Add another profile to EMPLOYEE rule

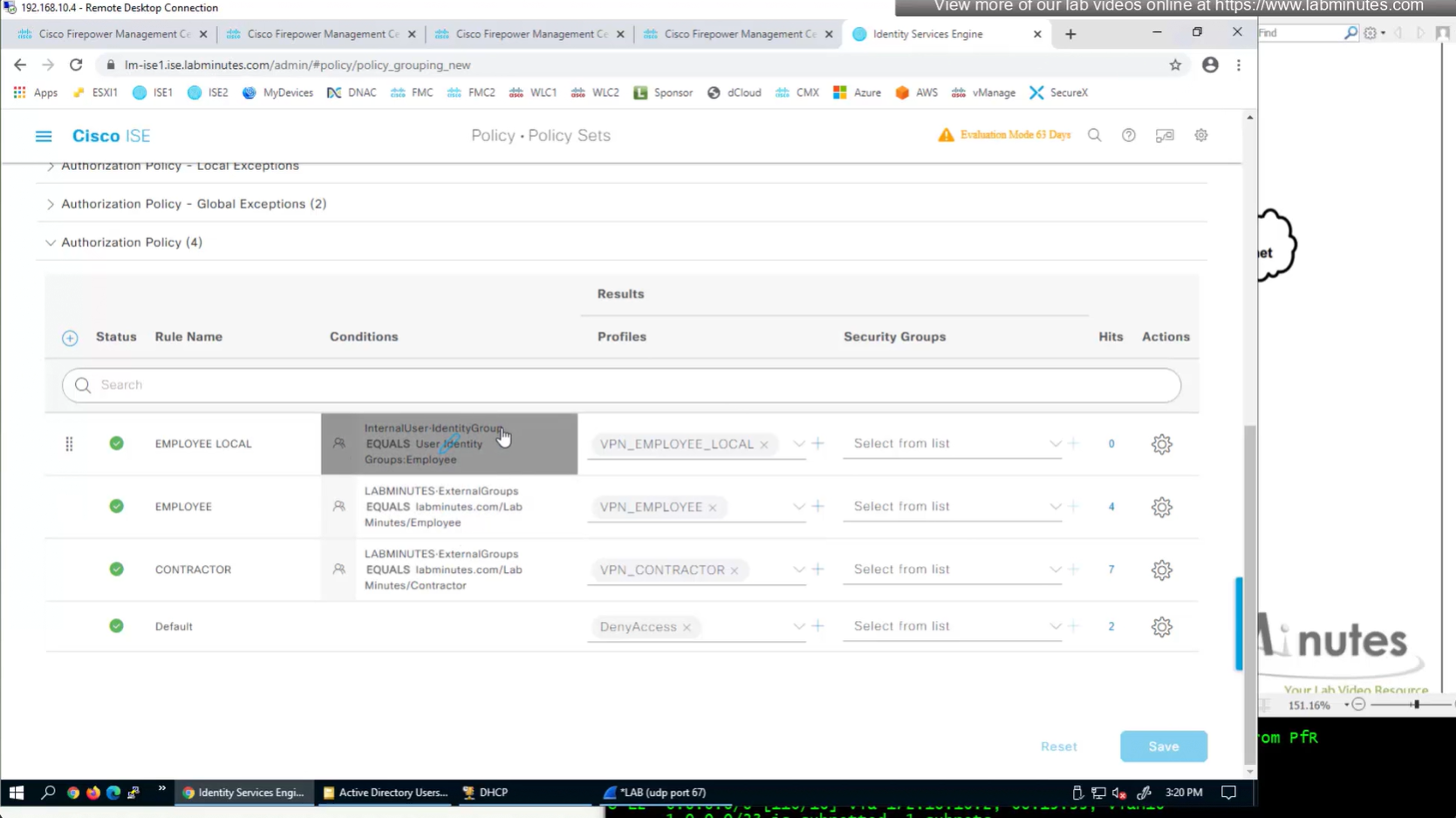[817, 507]
